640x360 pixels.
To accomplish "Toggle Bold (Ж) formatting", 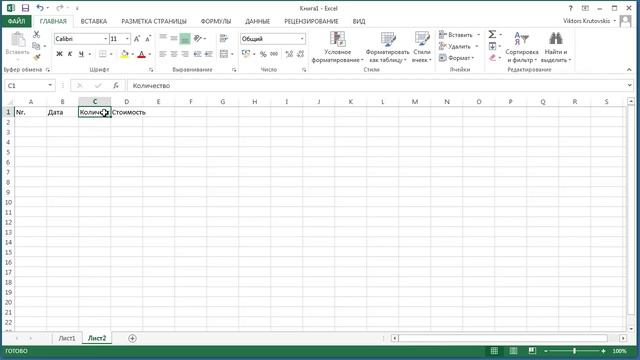I will tap(59, 54).
